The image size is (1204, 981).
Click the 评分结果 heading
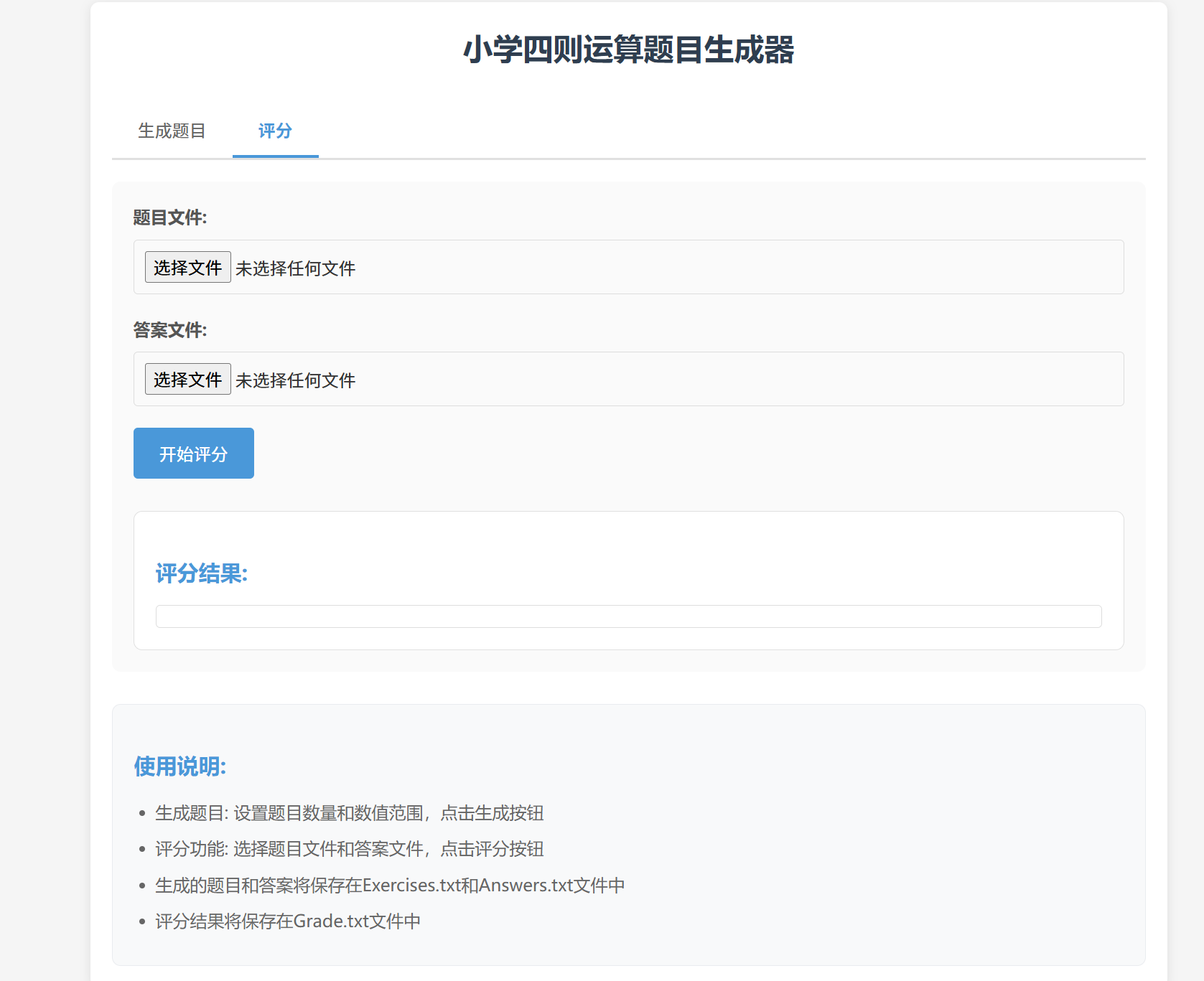pos(201,574)
